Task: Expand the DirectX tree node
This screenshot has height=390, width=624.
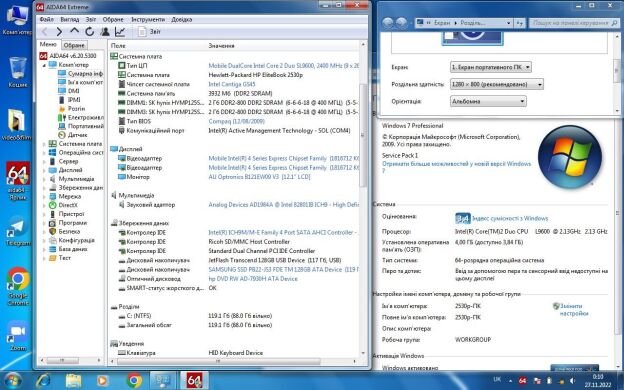Action: [x=44, y=205]
